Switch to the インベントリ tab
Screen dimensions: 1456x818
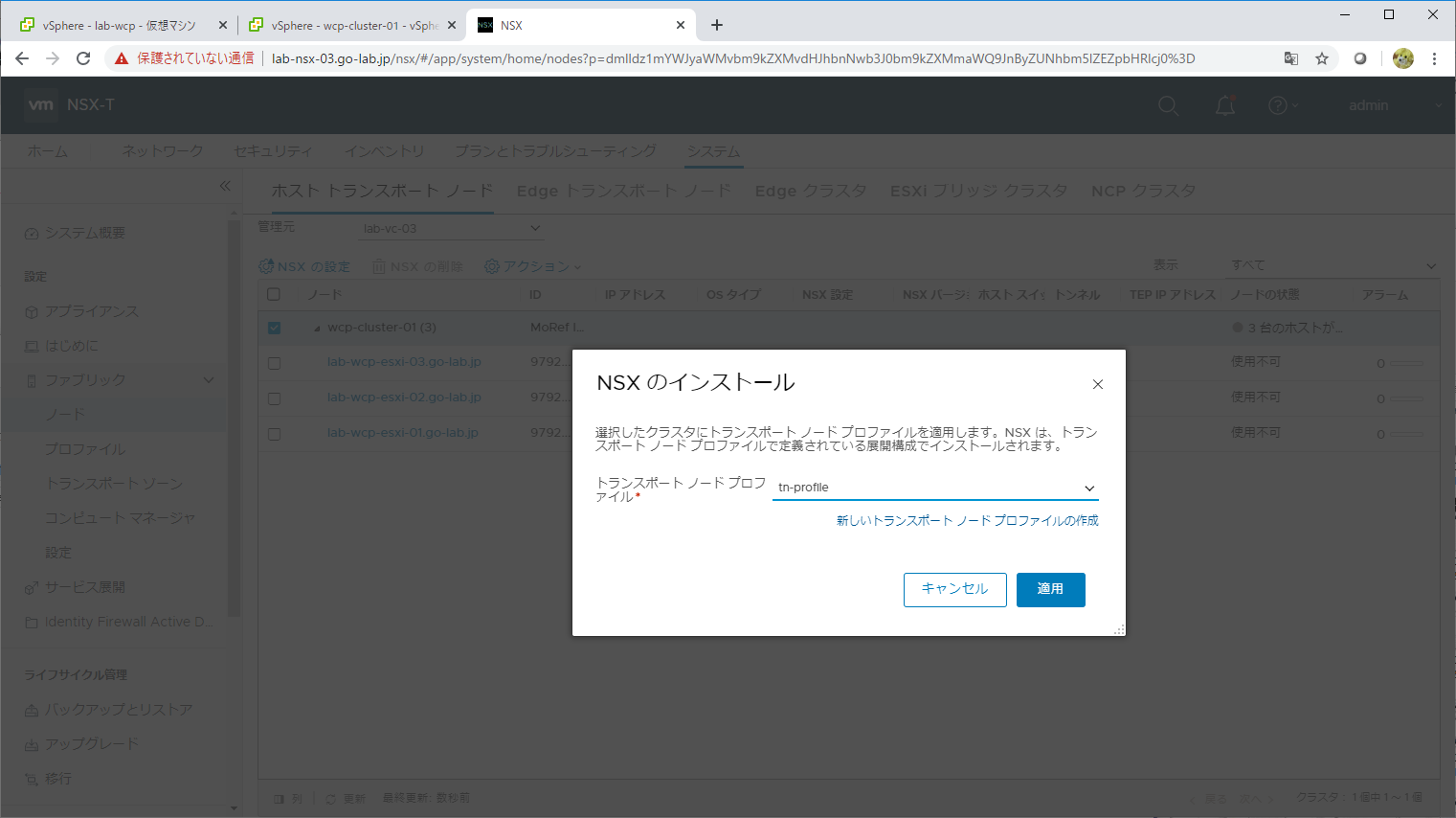384,151
